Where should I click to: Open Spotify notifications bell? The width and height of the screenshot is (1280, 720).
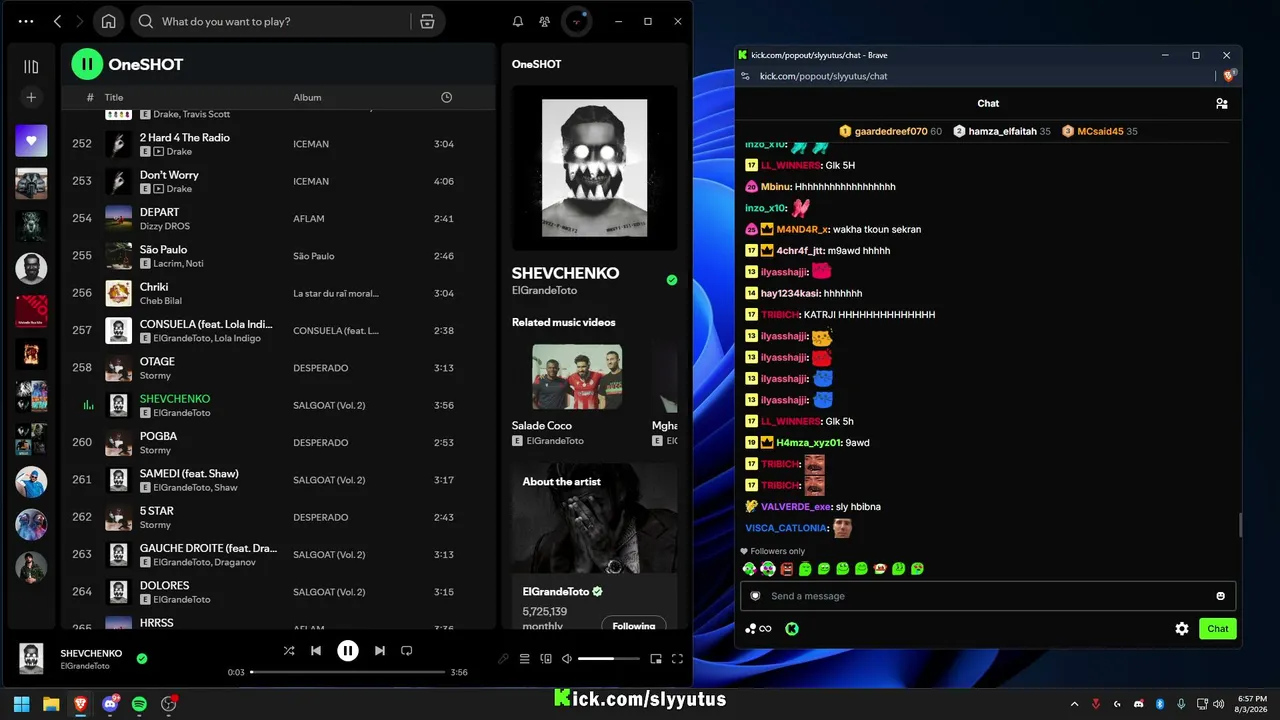pos(518,21)
